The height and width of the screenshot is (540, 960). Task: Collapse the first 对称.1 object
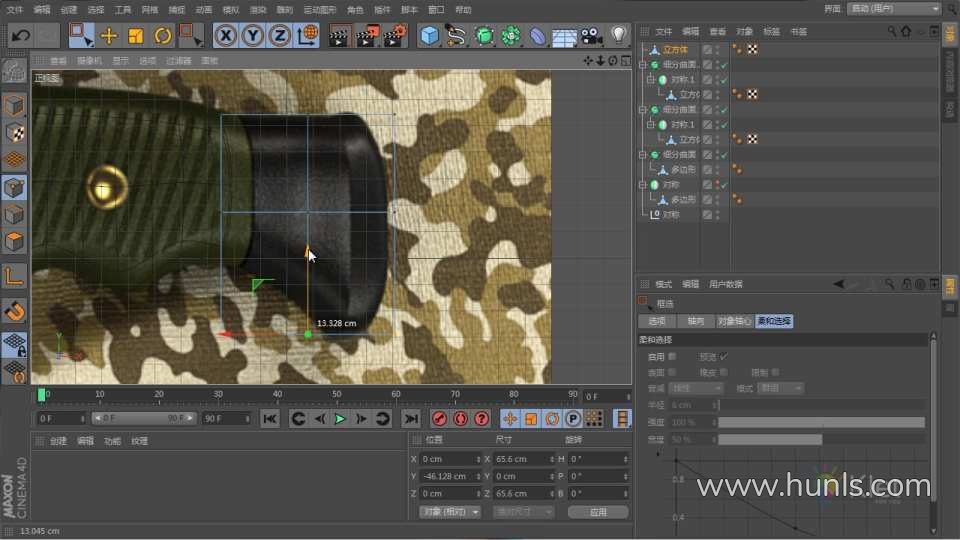point(651,80)
